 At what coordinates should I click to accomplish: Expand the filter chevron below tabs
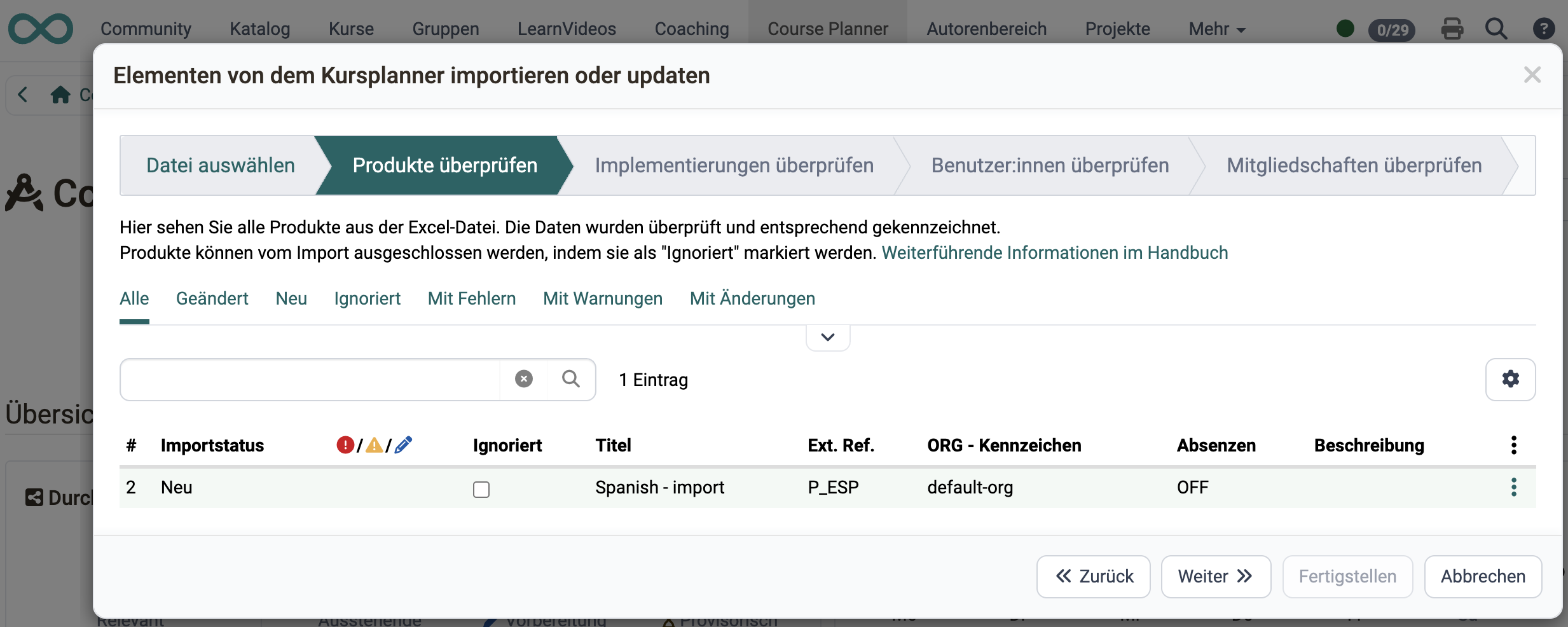tap(828, 337)
